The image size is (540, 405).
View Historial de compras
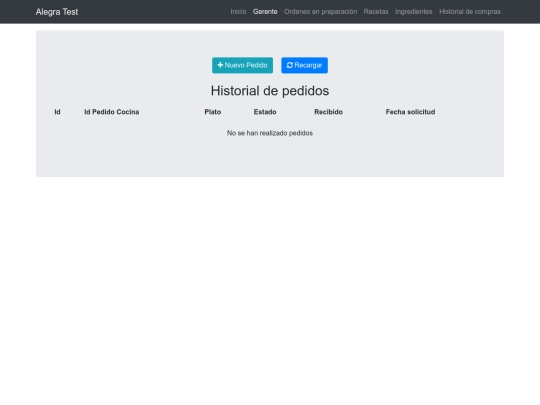coord(470,12)
